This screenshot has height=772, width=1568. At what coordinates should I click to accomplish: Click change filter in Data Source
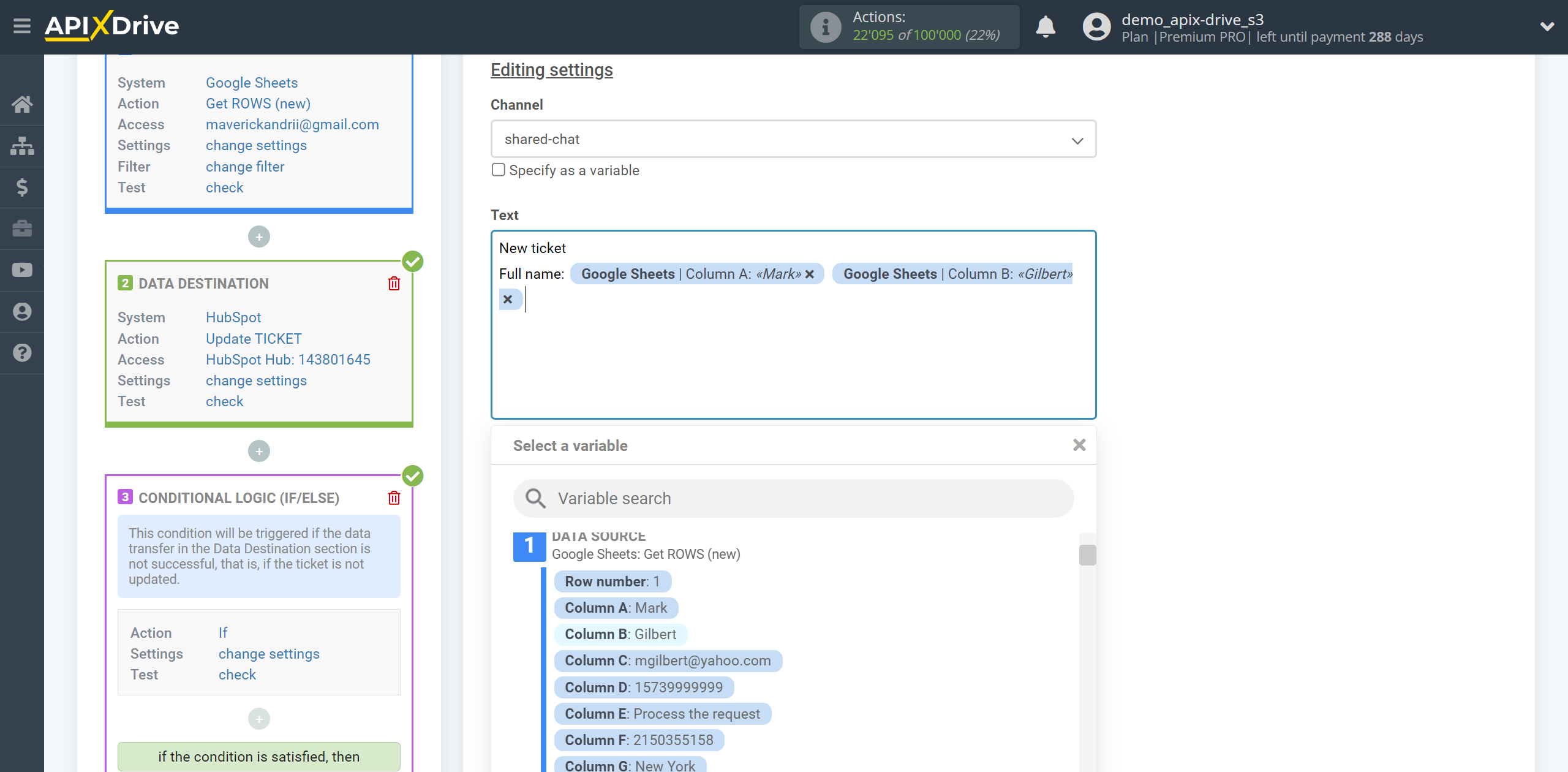[x=245, y=167]
